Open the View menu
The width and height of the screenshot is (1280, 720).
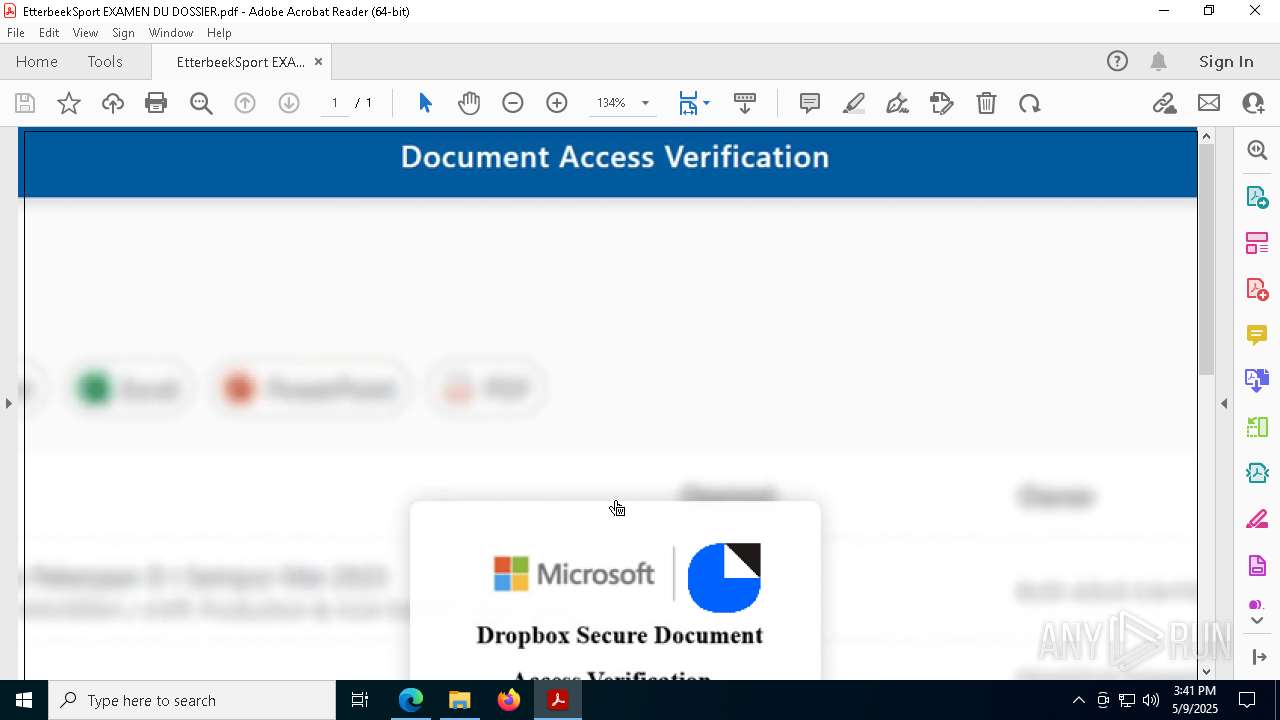pos(85,33)
